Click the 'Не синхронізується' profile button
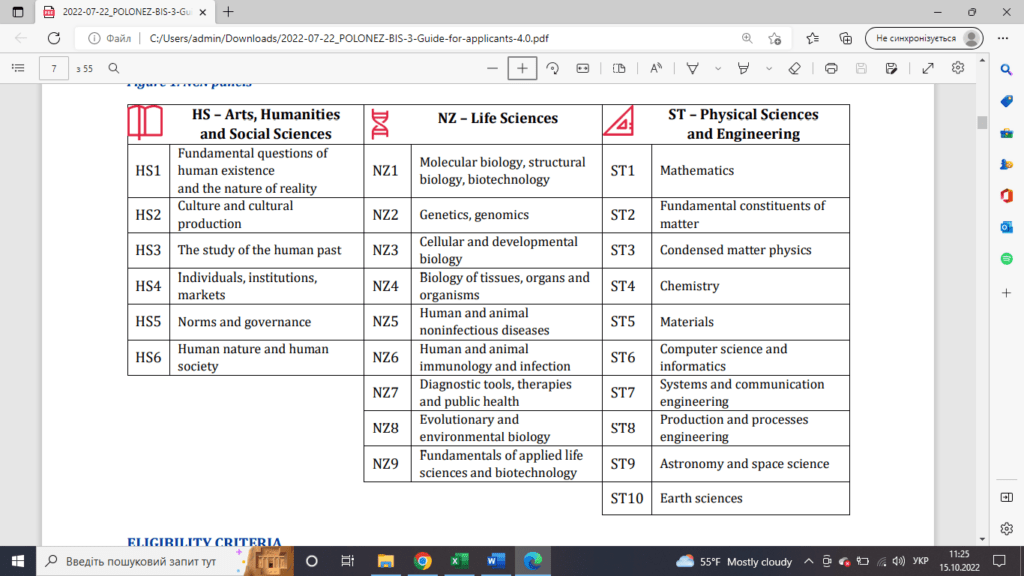1024x576 pixels. click(925, 38)
